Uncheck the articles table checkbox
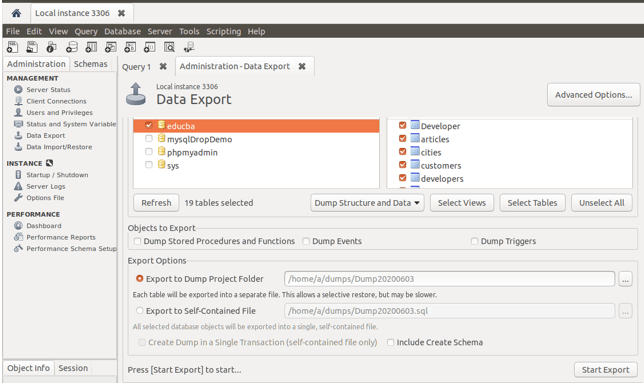644x384 pixels. [x=402, y=139]
